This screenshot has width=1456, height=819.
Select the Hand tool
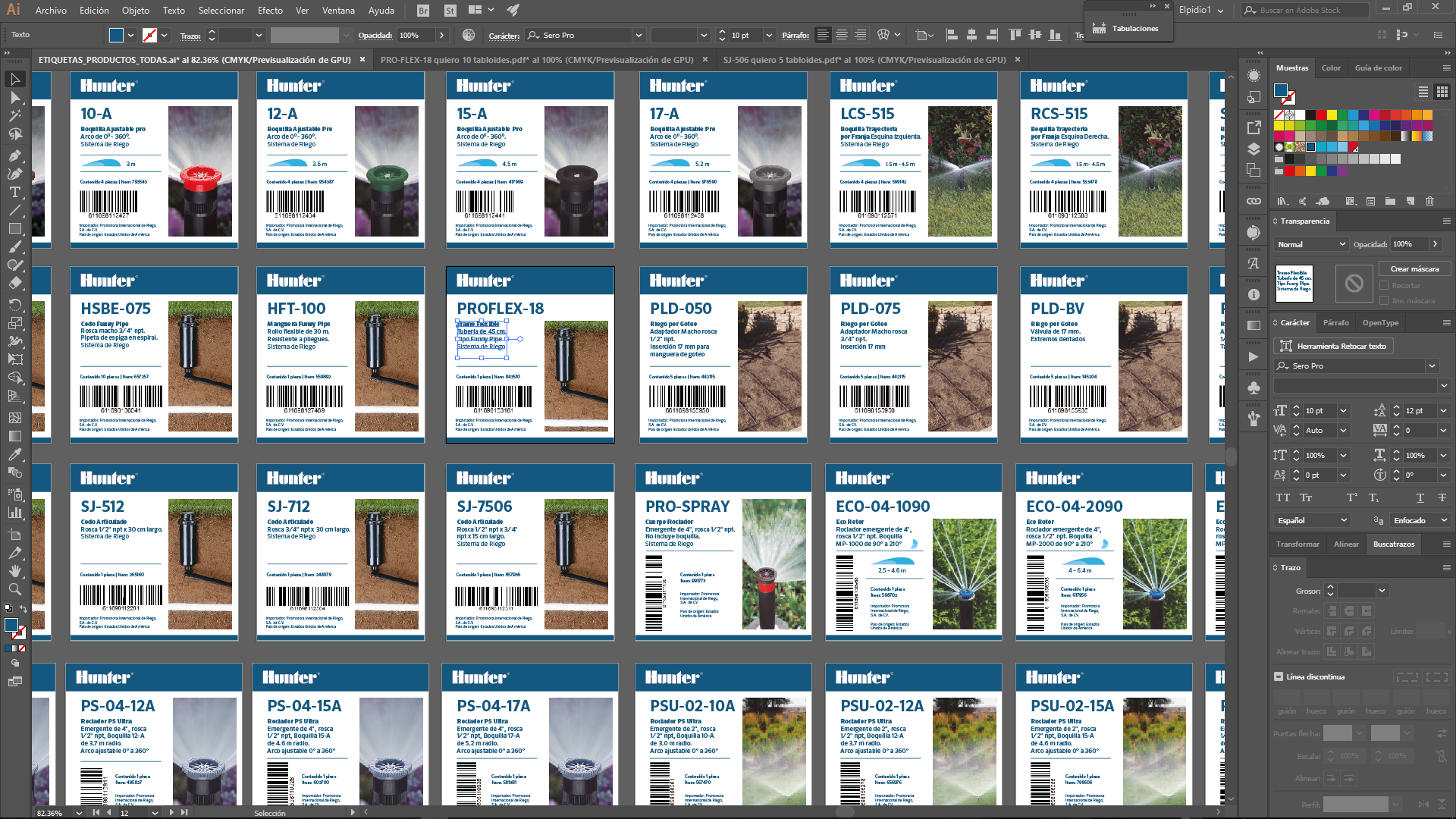[15, 571]
